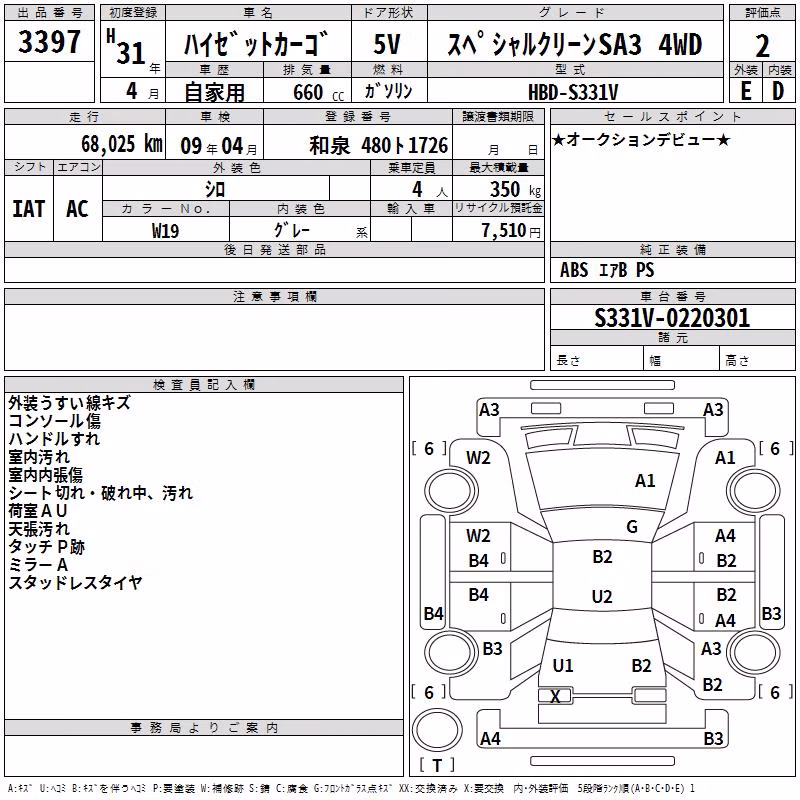800x800 pixels.
Task: Select lot number 3397
Action: tap(49, 41)
